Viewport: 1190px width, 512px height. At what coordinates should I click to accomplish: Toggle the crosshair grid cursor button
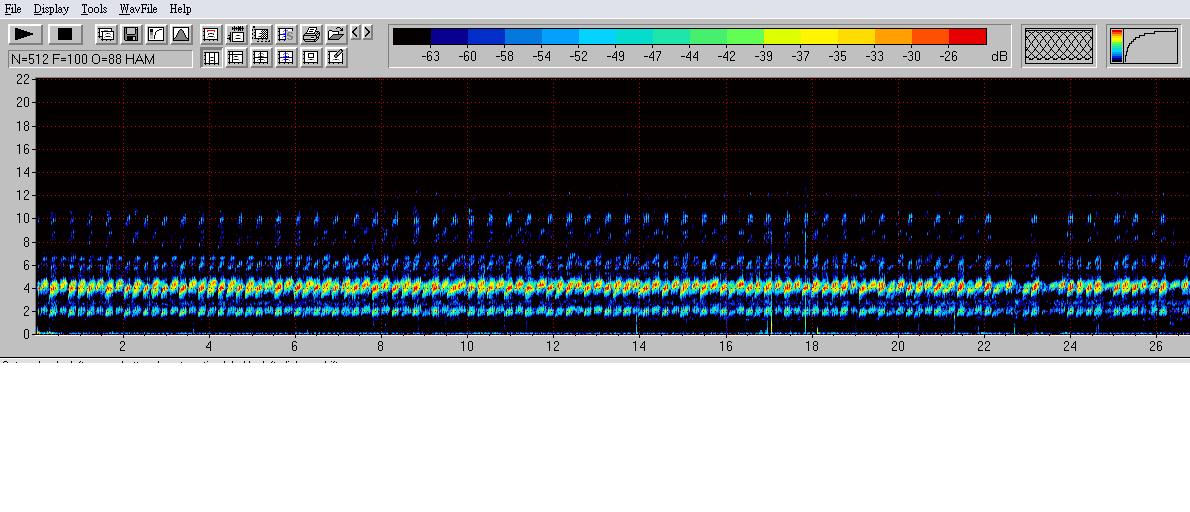(x=261, y=58)
